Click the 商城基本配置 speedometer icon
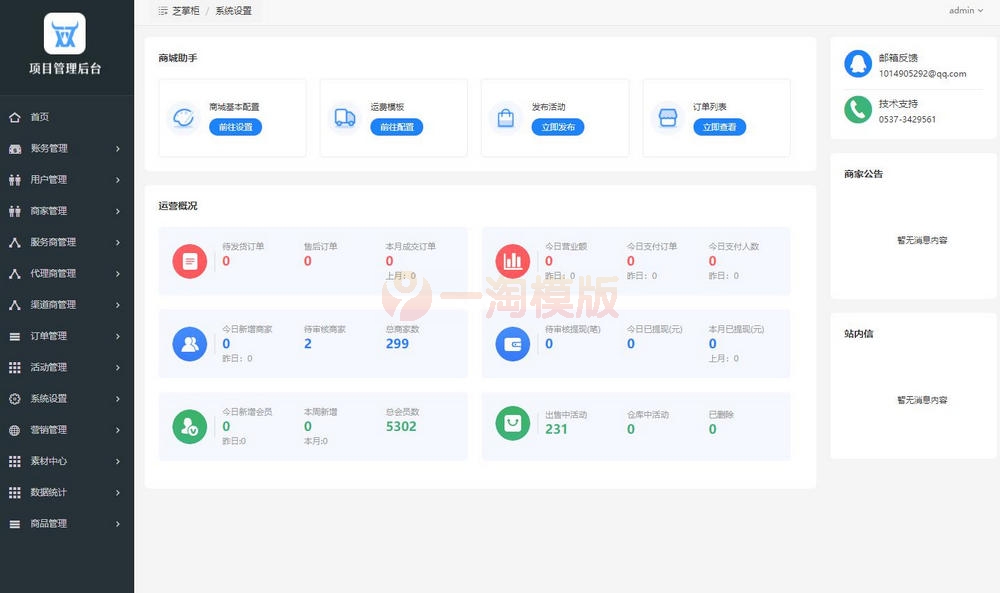The height and width of the screenshot is (593, 1000). 183,118
